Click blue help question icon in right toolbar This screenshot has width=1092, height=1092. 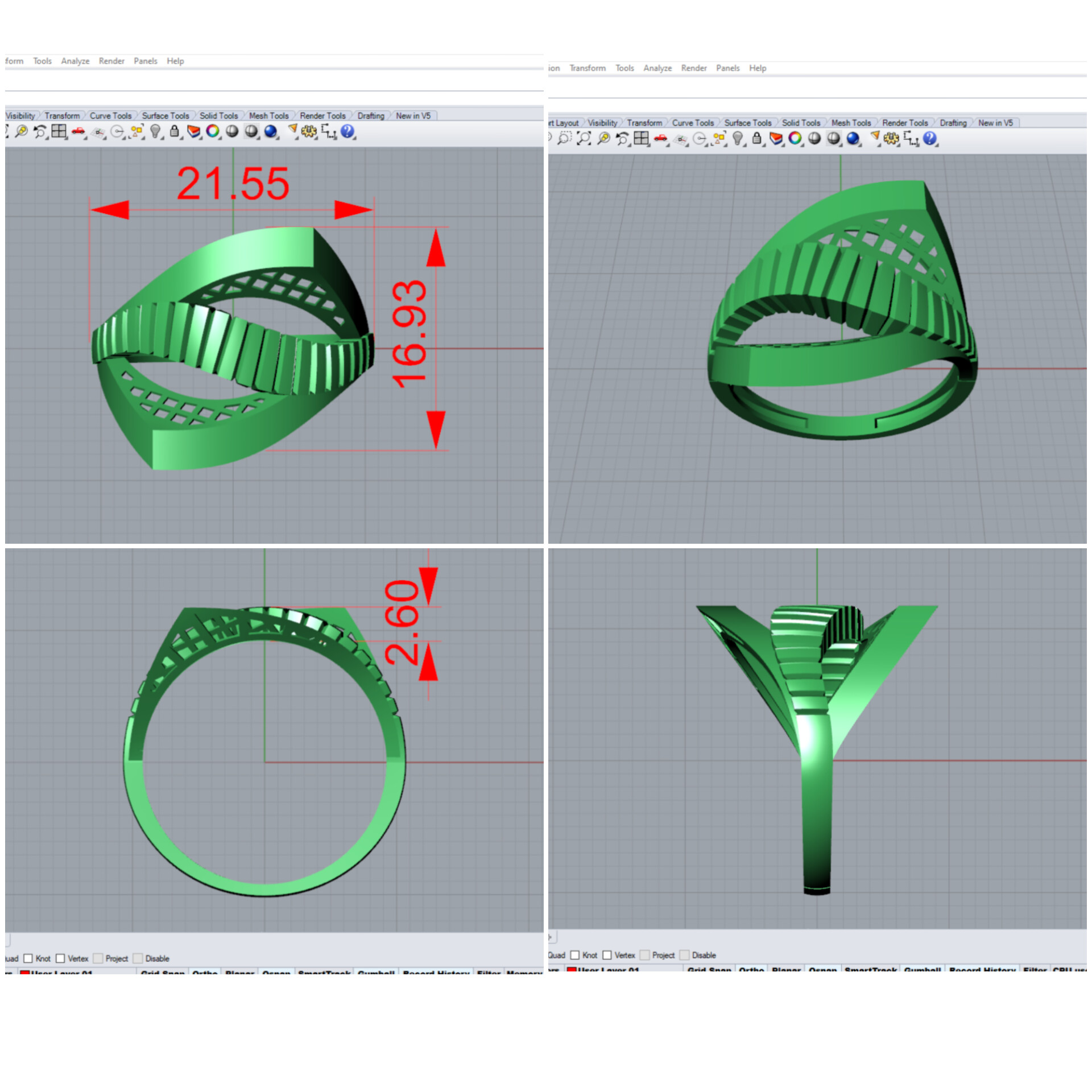[929, 138]
